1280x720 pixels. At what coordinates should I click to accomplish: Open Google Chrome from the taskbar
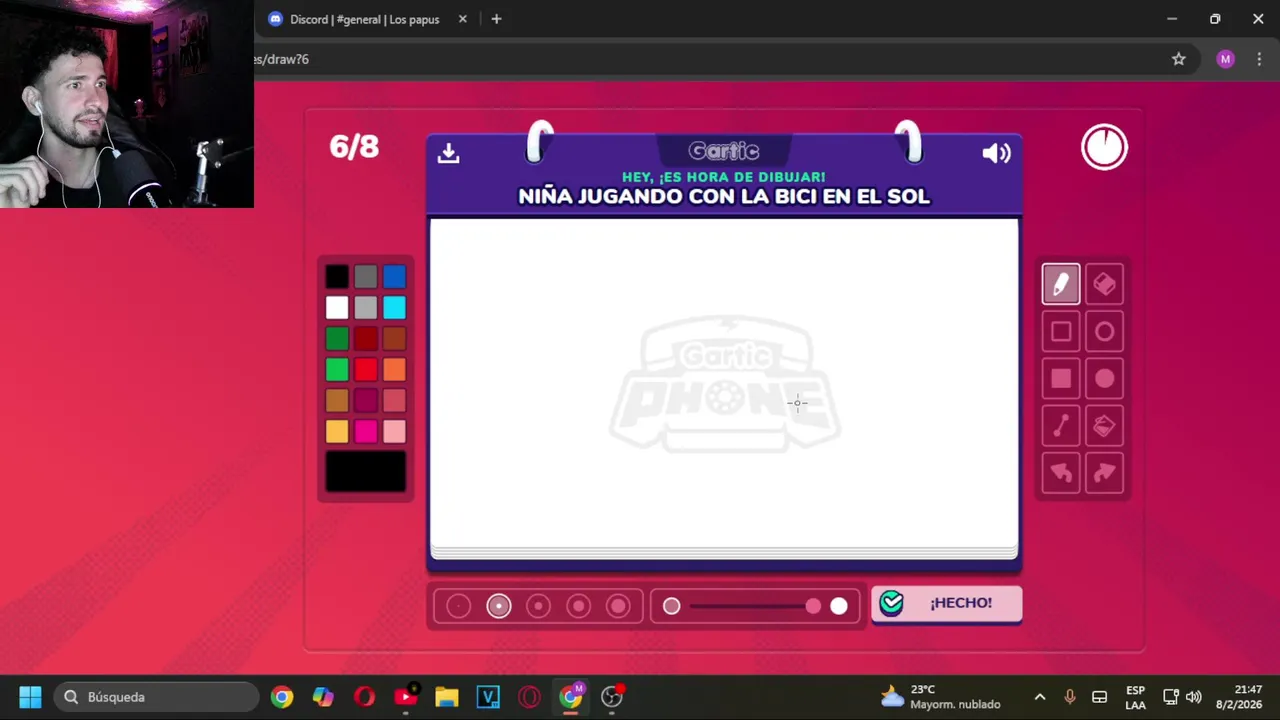(x=282, y=697)
